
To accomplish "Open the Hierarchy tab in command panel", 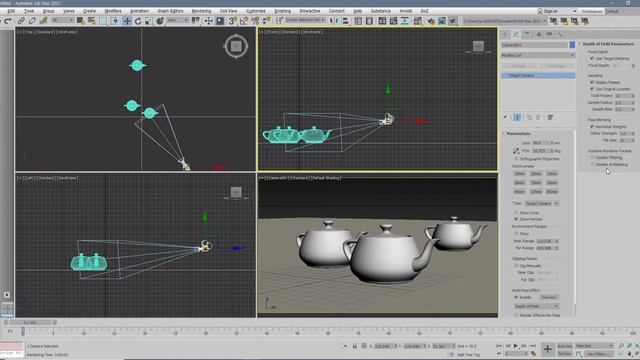I will [527, 34].
